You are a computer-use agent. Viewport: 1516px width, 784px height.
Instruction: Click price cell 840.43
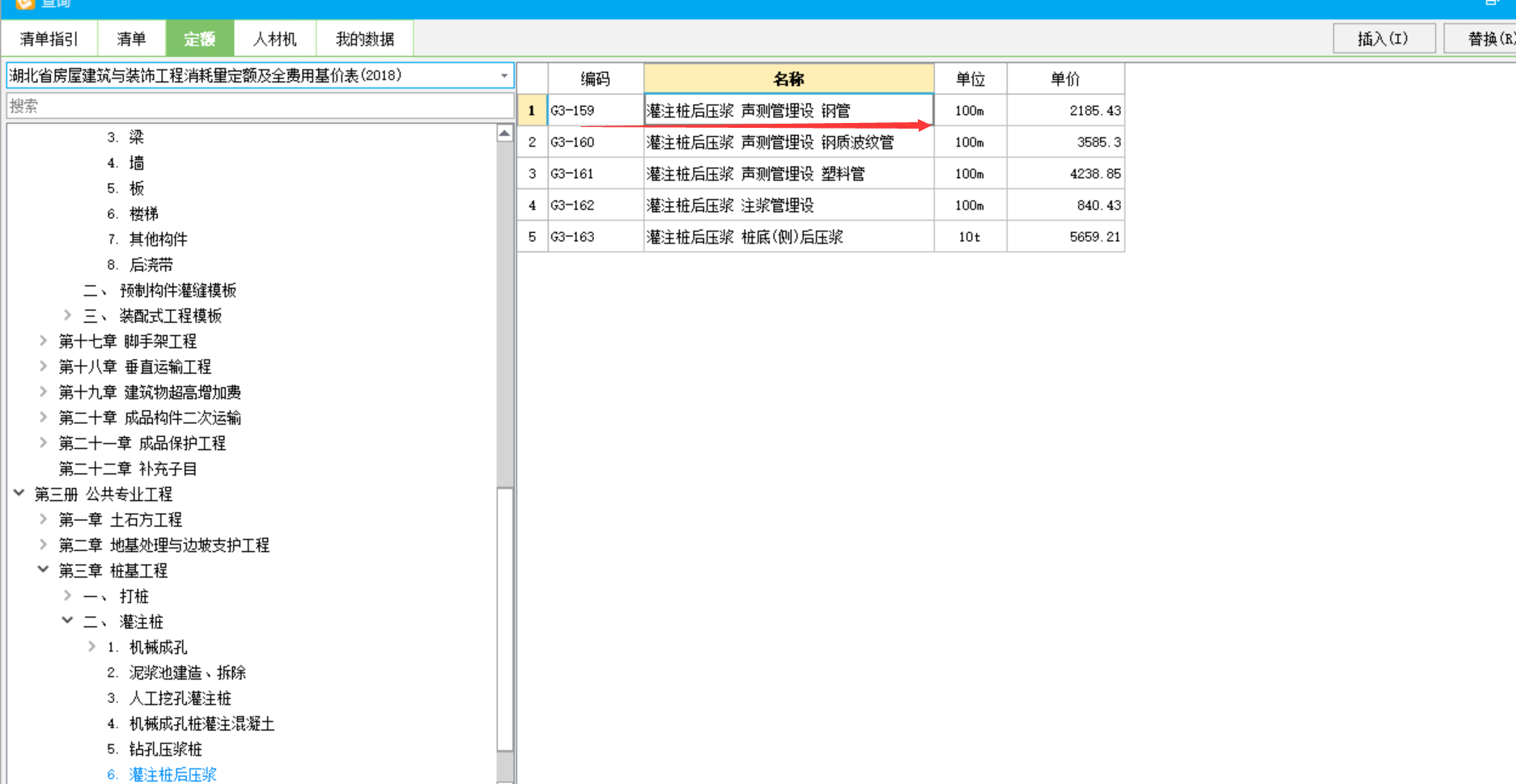coord(1066,206)
